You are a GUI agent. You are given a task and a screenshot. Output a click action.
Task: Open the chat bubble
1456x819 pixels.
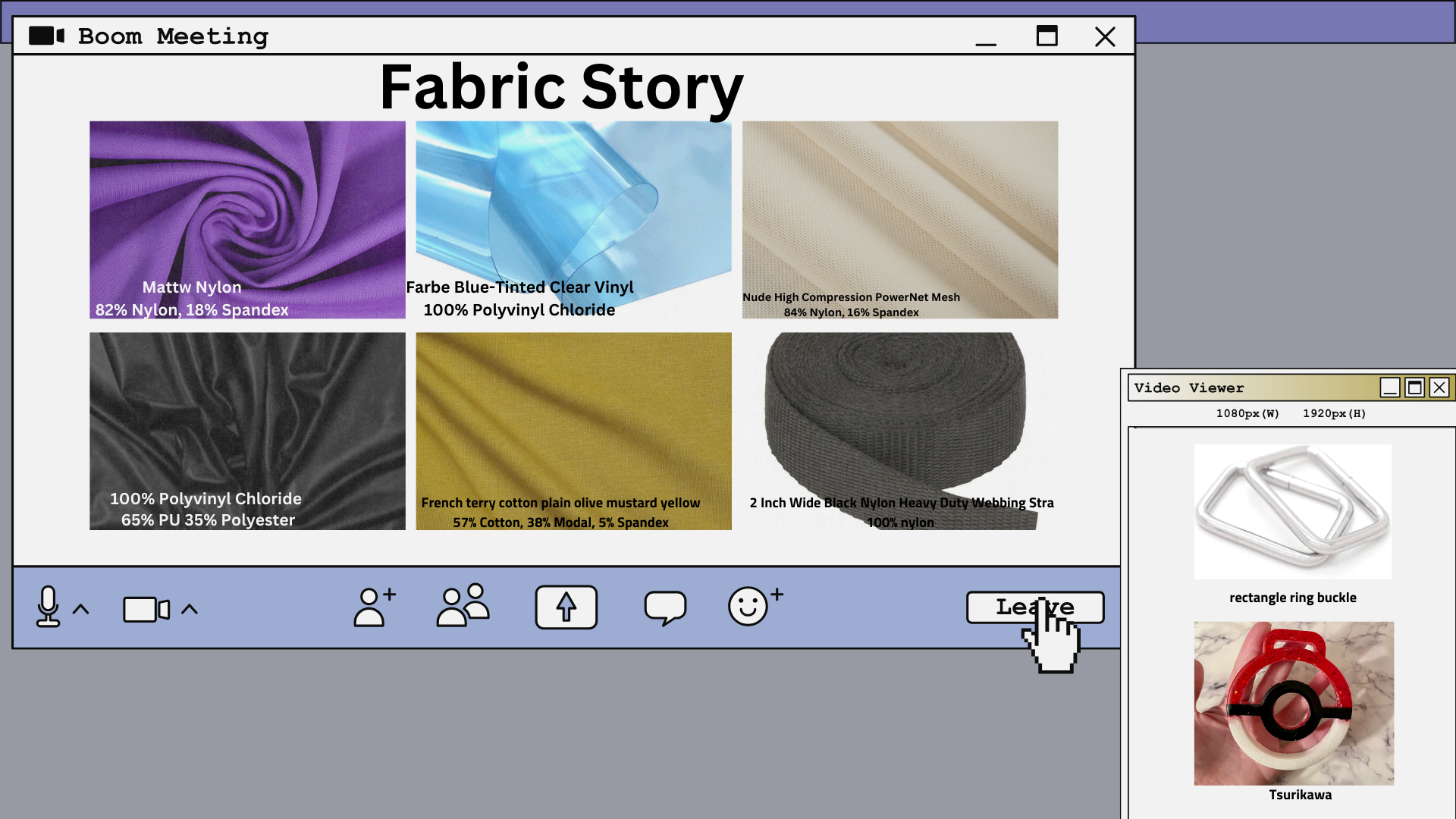(x=665, y=607)
